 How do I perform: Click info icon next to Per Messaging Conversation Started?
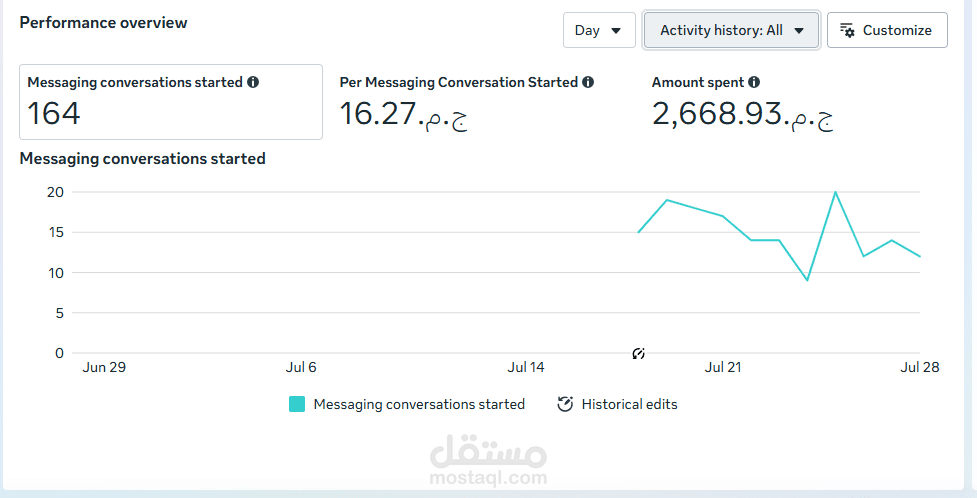[x=588, y=82]
